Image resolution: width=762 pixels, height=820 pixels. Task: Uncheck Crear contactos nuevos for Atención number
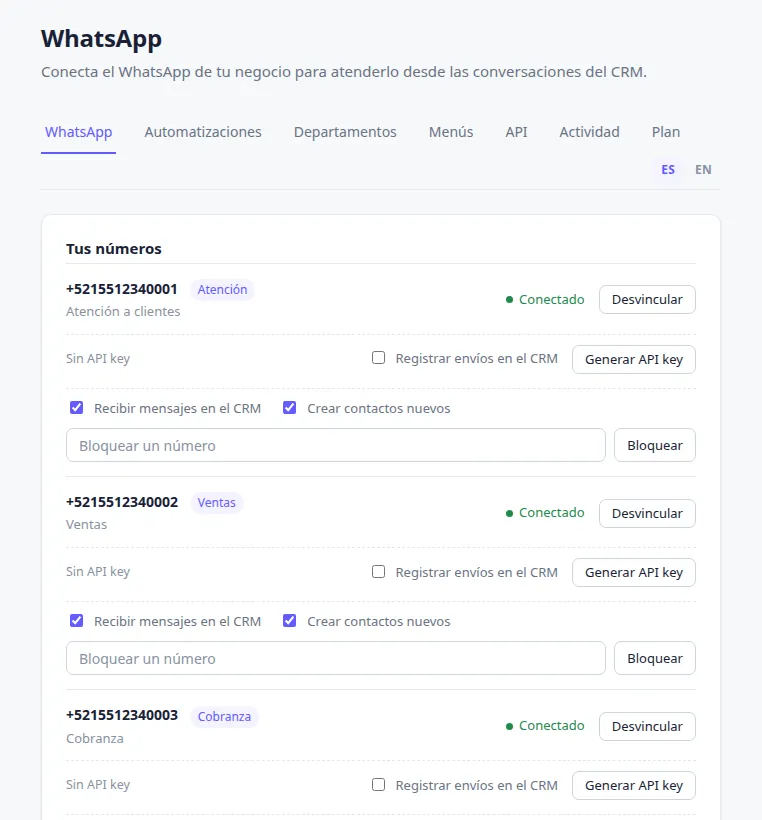289,408
